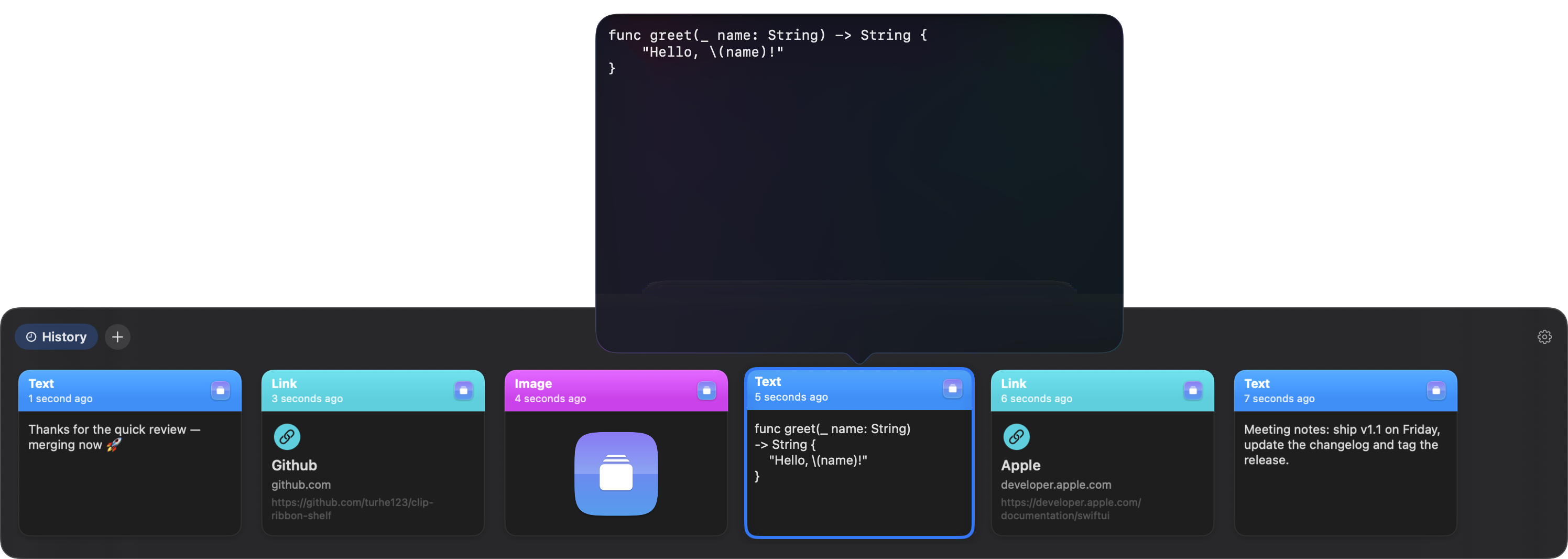
Task: Open the github.com/turhe123/clip-ribbon-shelf URL
Action: (x=353, y=509)
